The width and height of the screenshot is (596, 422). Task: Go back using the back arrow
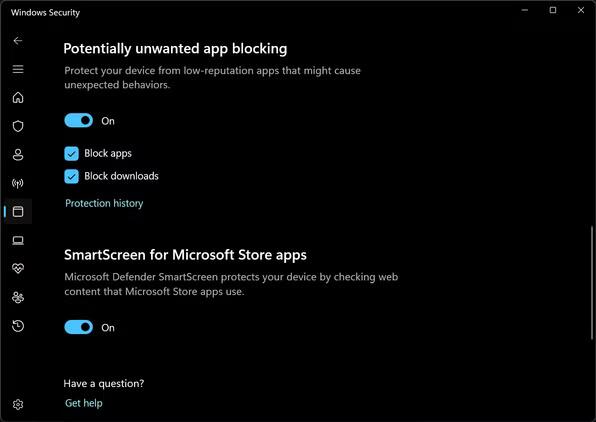[x=18, y=41]
